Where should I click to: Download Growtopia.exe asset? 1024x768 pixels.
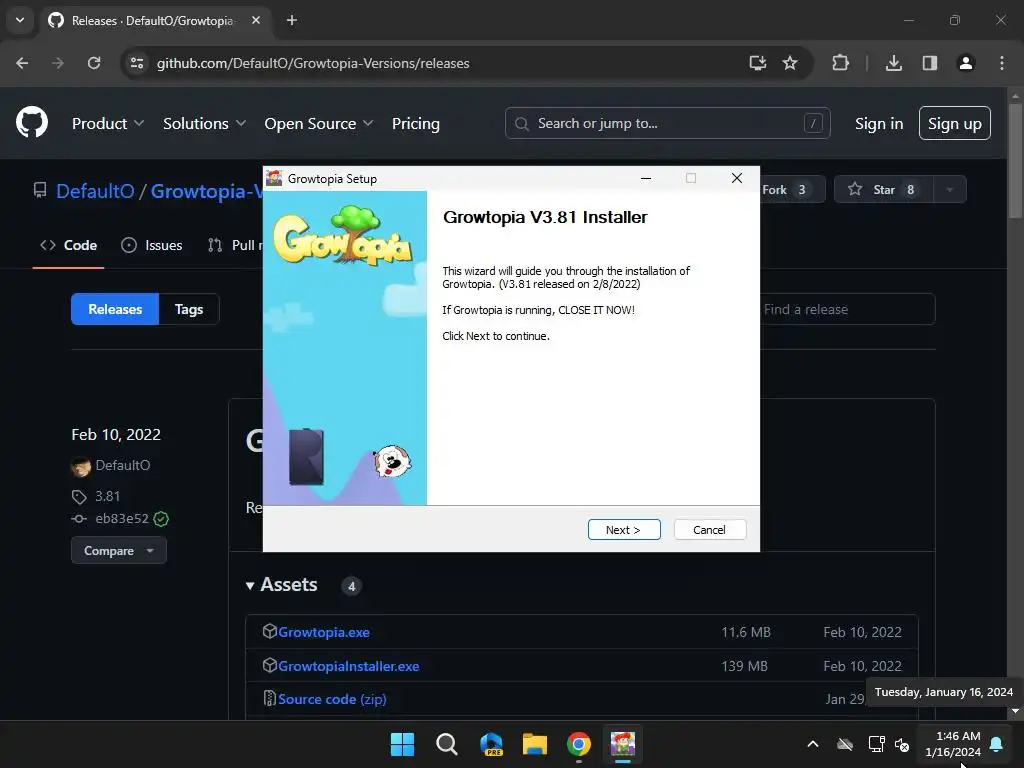pos(324,632)
